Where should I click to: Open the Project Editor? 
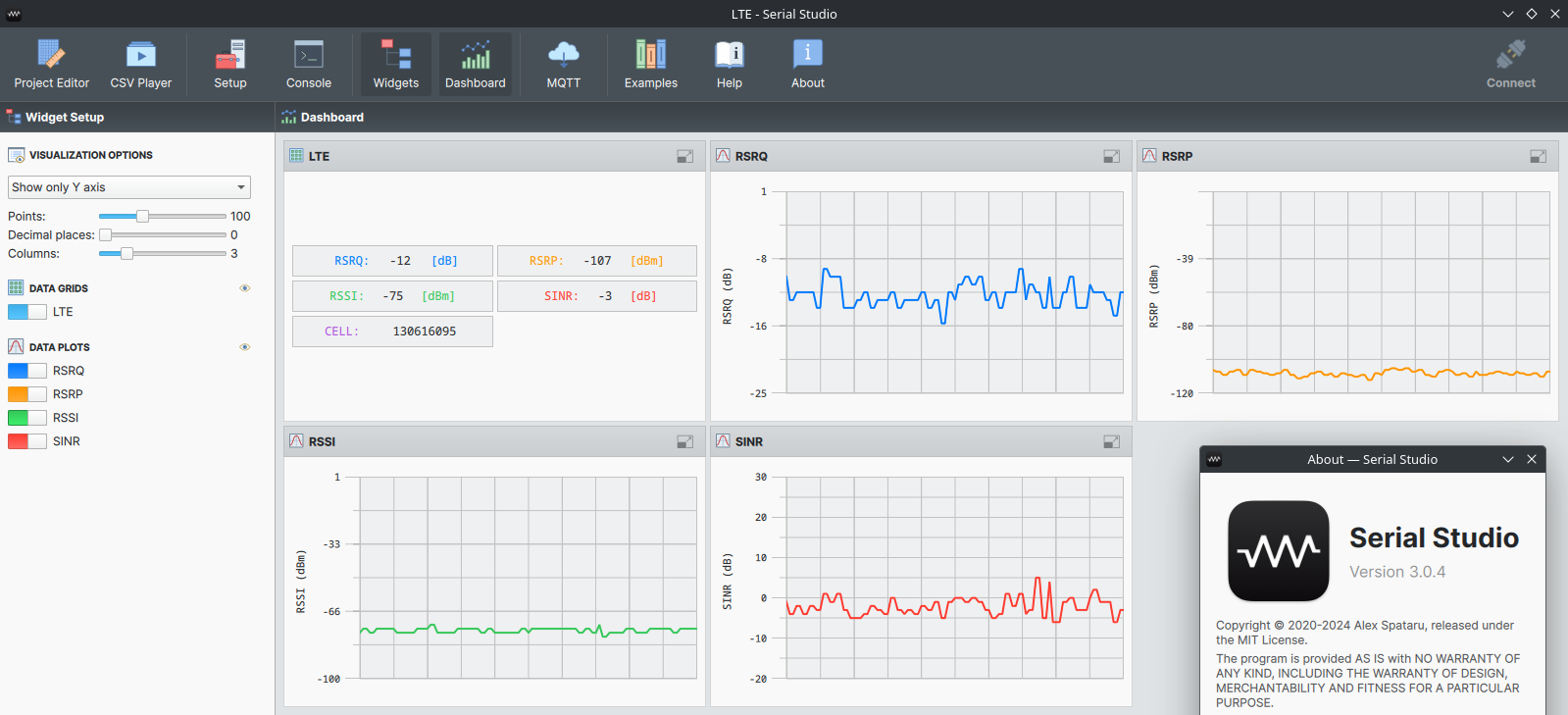coord(51,65)
